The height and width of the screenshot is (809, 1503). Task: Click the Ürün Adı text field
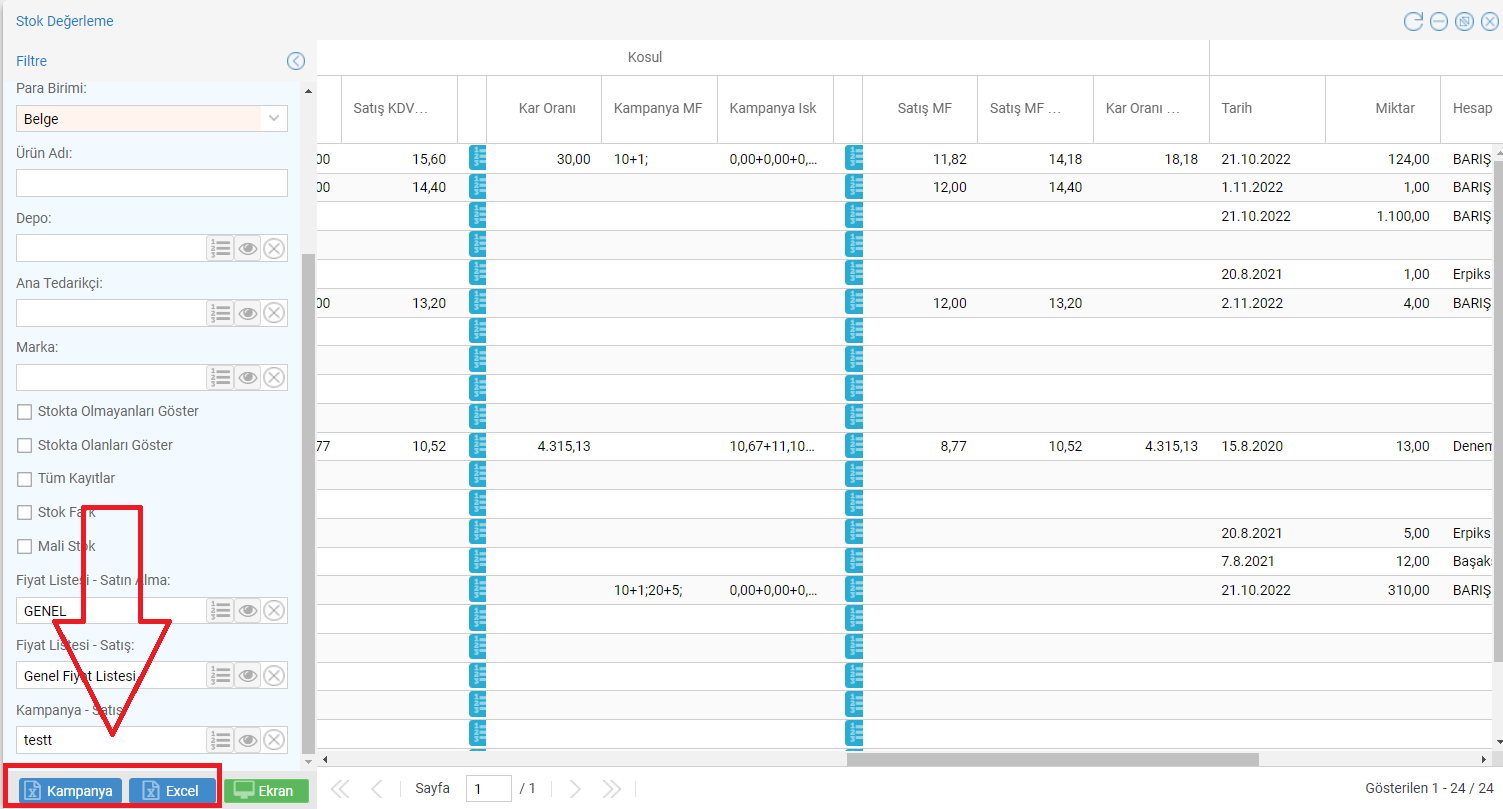click(152, 183)
